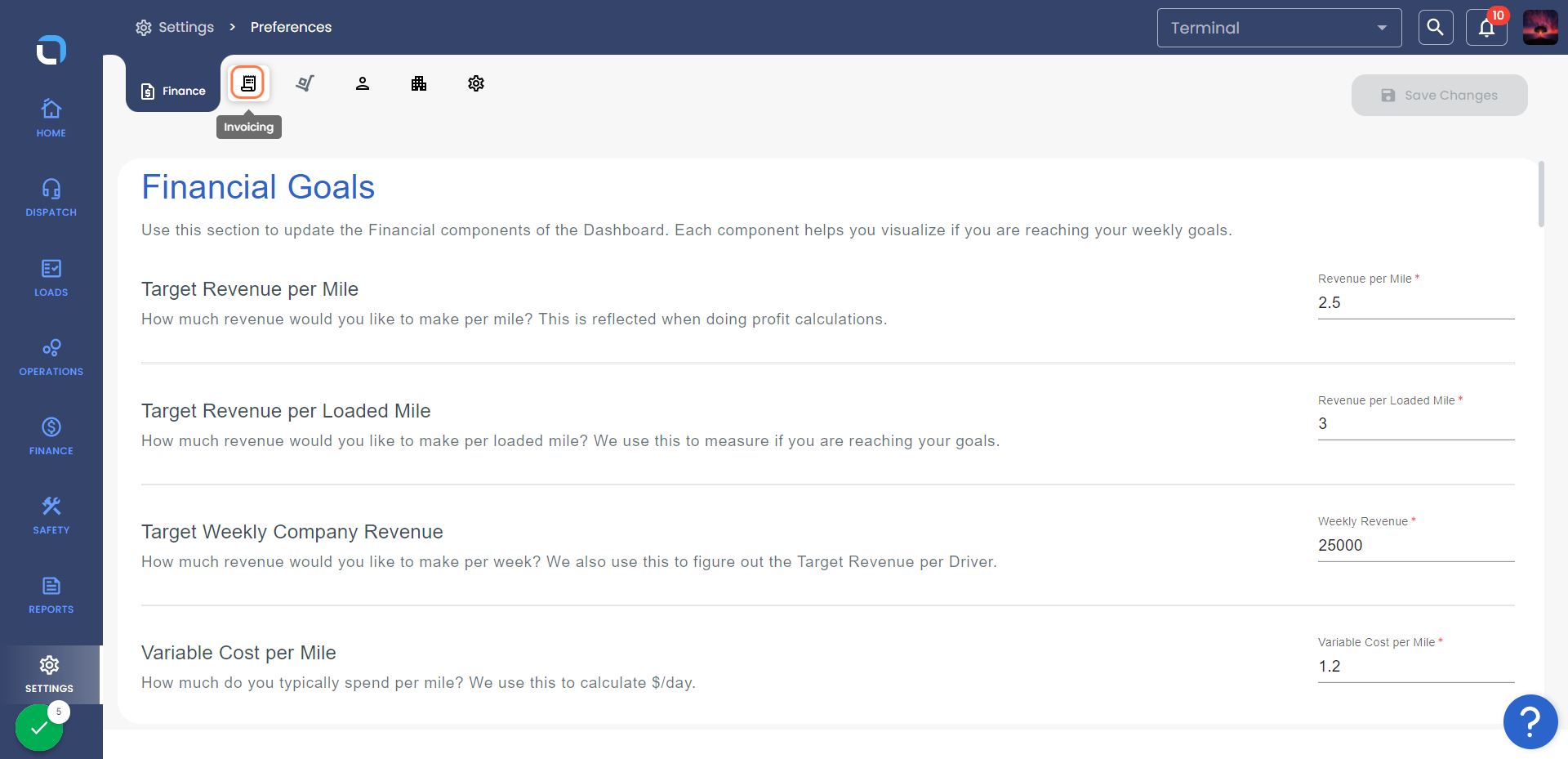
Task: Click the app logo in sidebar
Action: coord(51,50)
